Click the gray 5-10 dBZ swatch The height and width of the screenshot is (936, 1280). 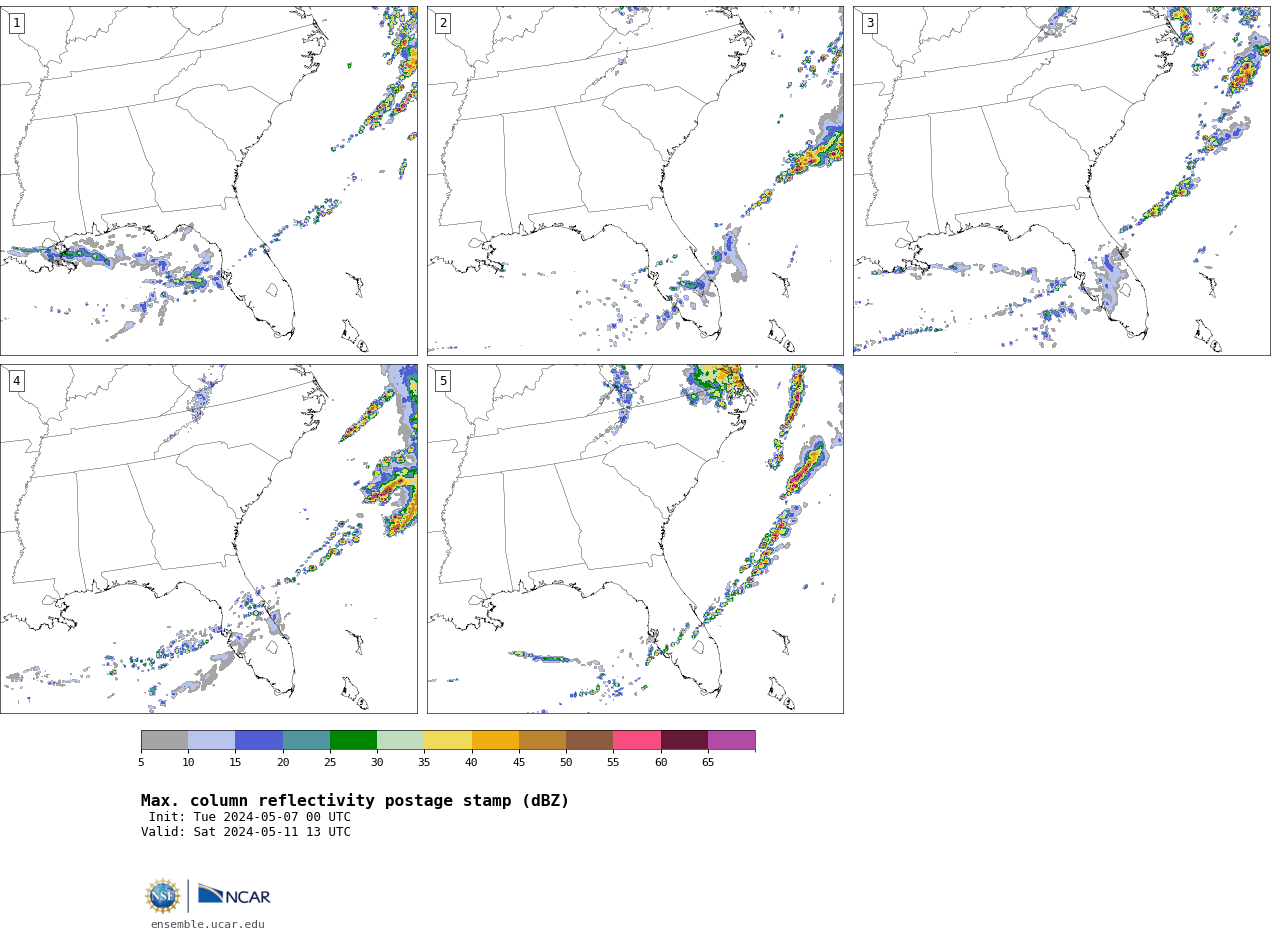coord(164,740)
